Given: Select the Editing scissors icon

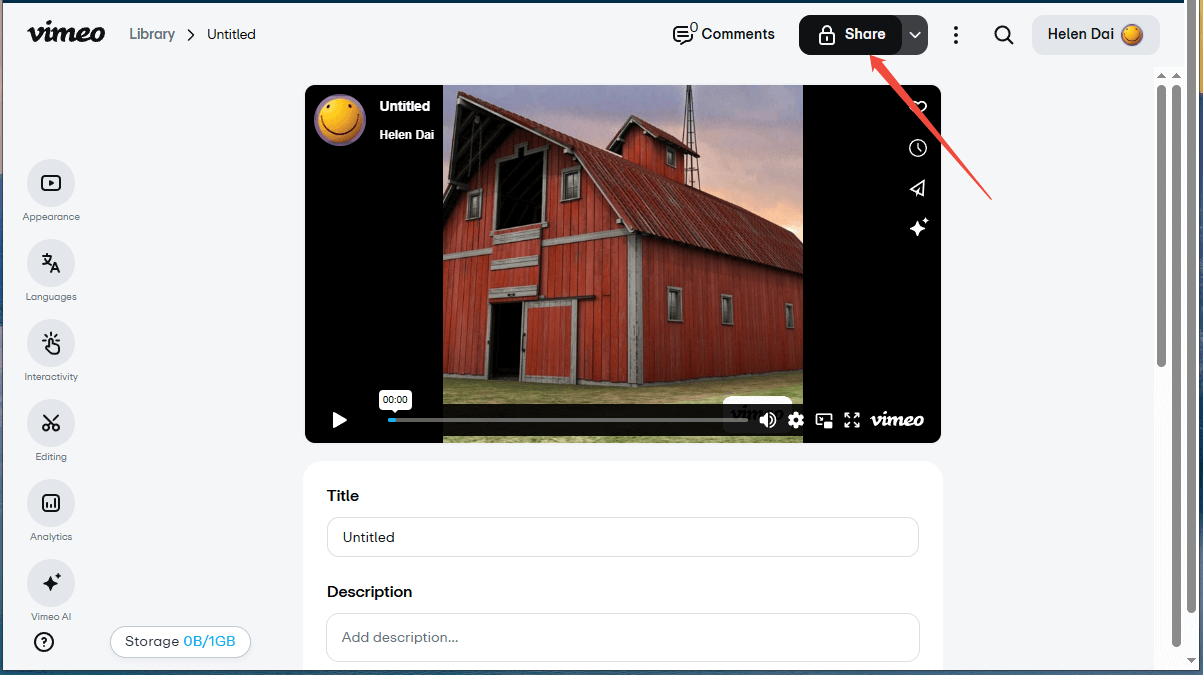Looking at the screenshot, I should [x=51, y=423].
